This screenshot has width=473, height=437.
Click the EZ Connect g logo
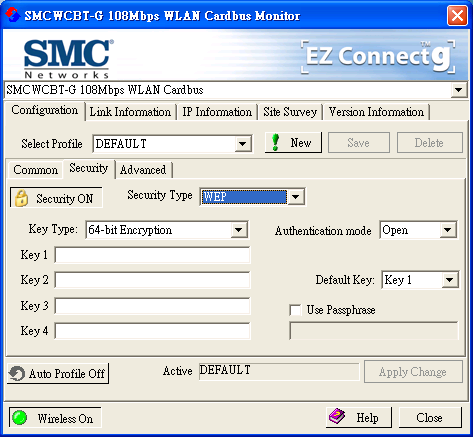[378, 57]
